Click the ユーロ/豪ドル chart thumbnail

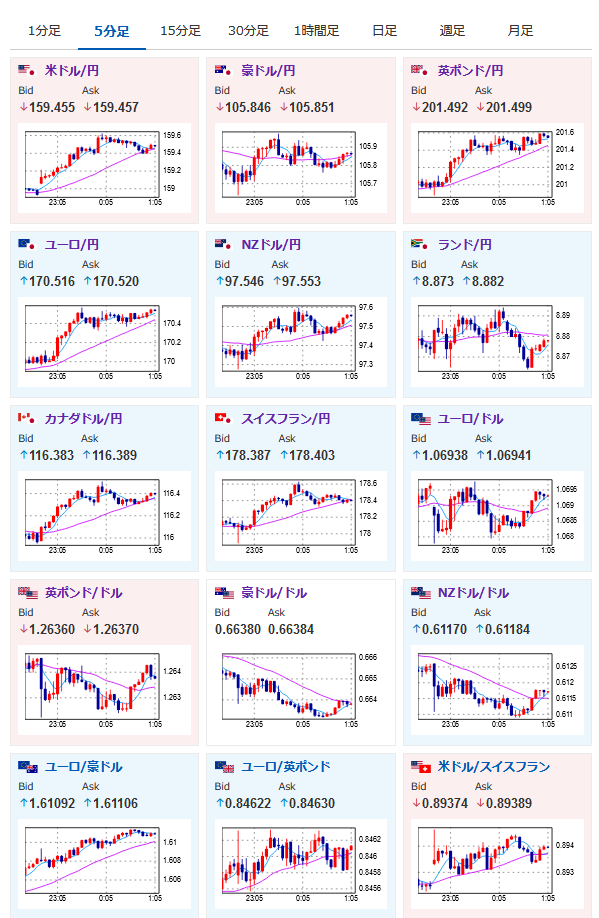(104, 864)
